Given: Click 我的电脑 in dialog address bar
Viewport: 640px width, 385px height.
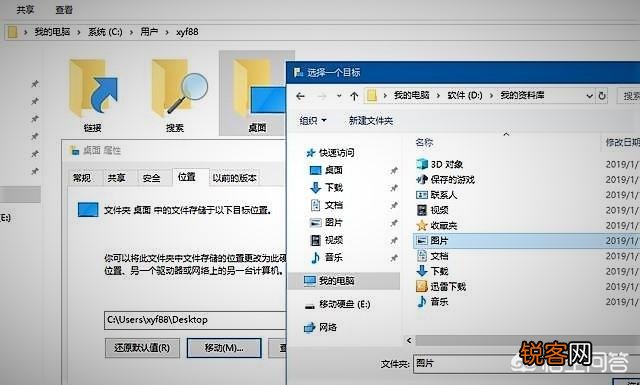Looking at the screenshot, I should pyautogui.click(x=411, y=96).
